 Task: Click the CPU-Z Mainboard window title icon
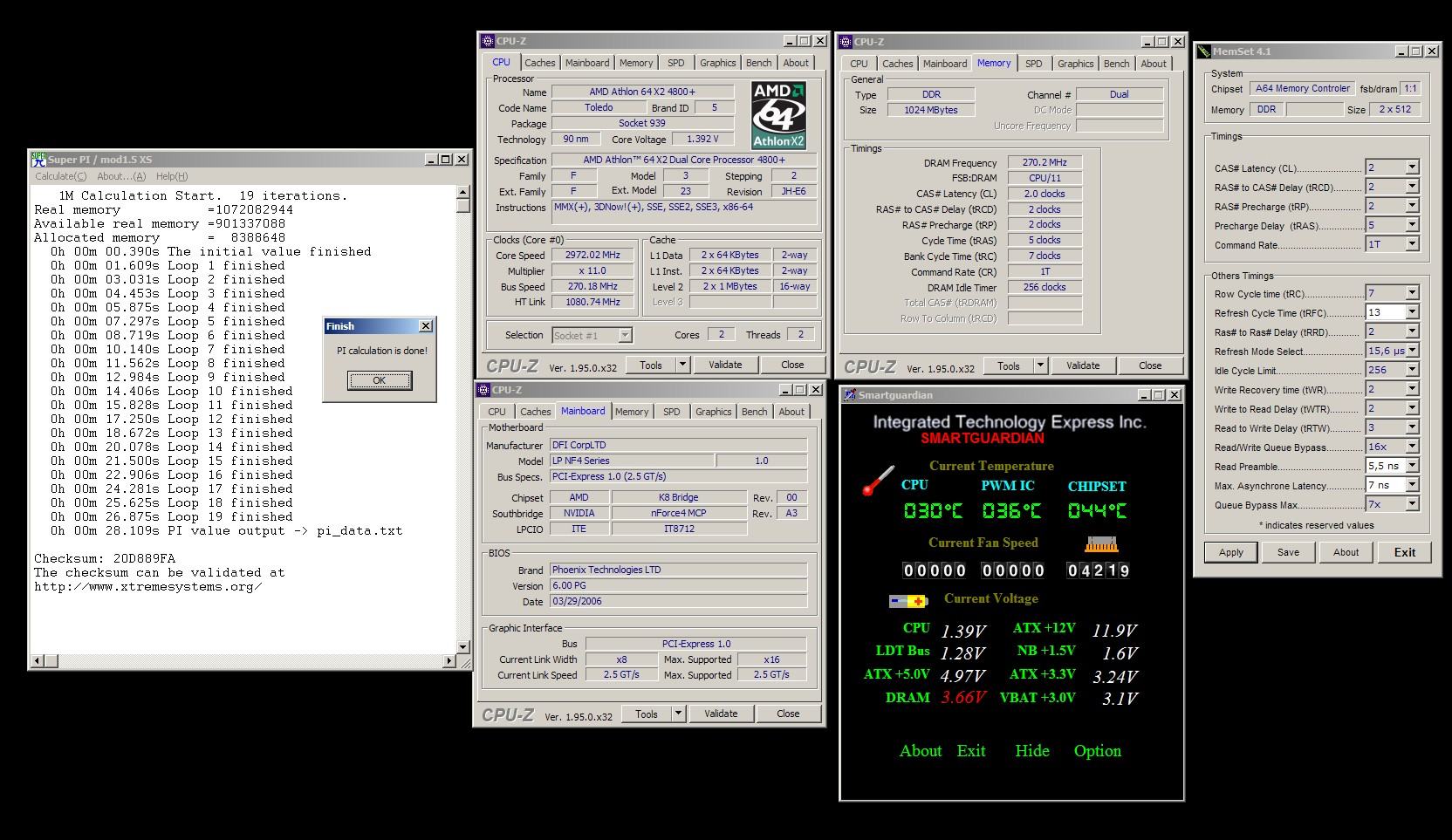tap(483, 390)
